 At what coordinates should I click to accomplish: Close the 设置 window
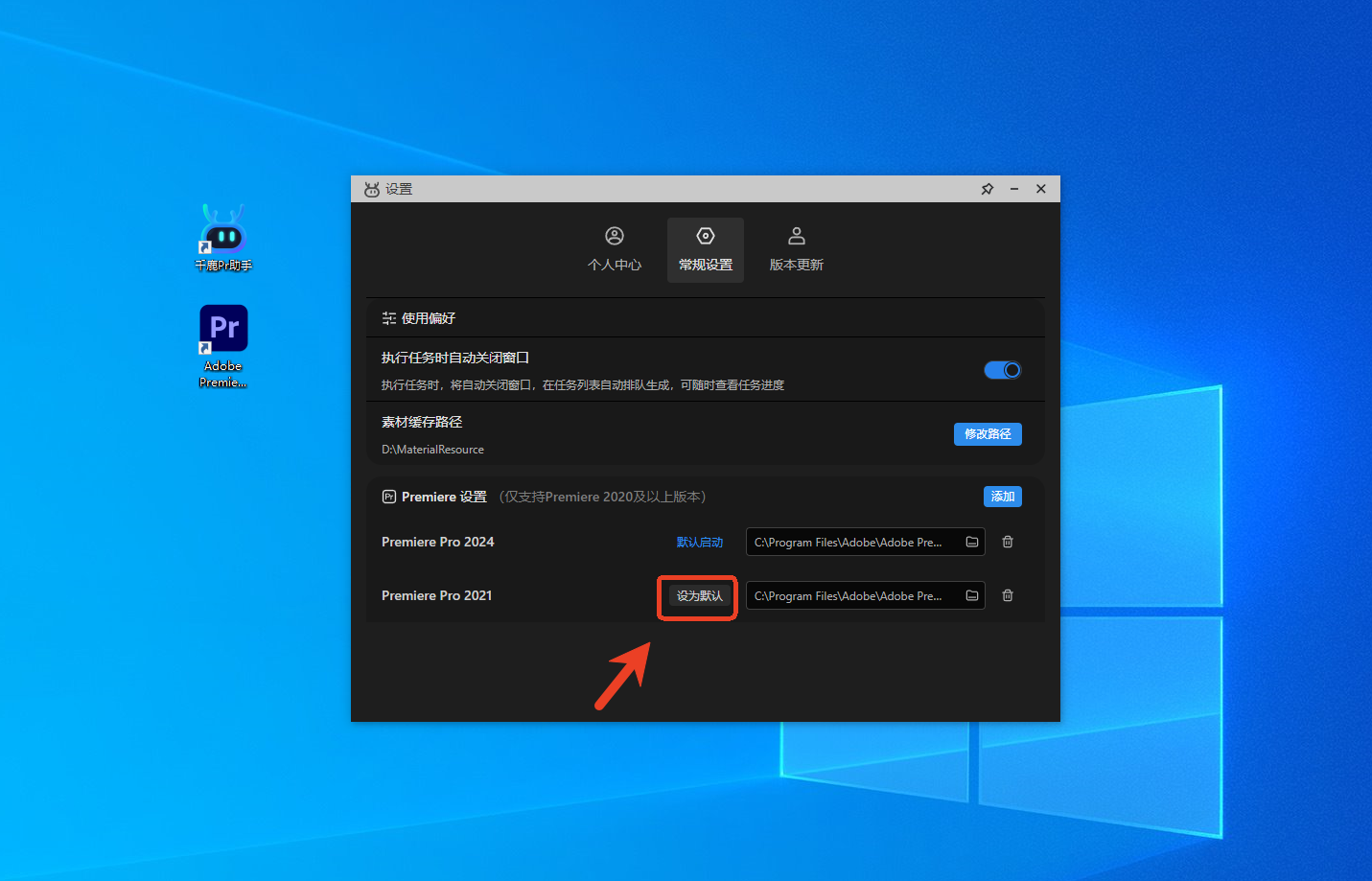[x=1041, y=189]
